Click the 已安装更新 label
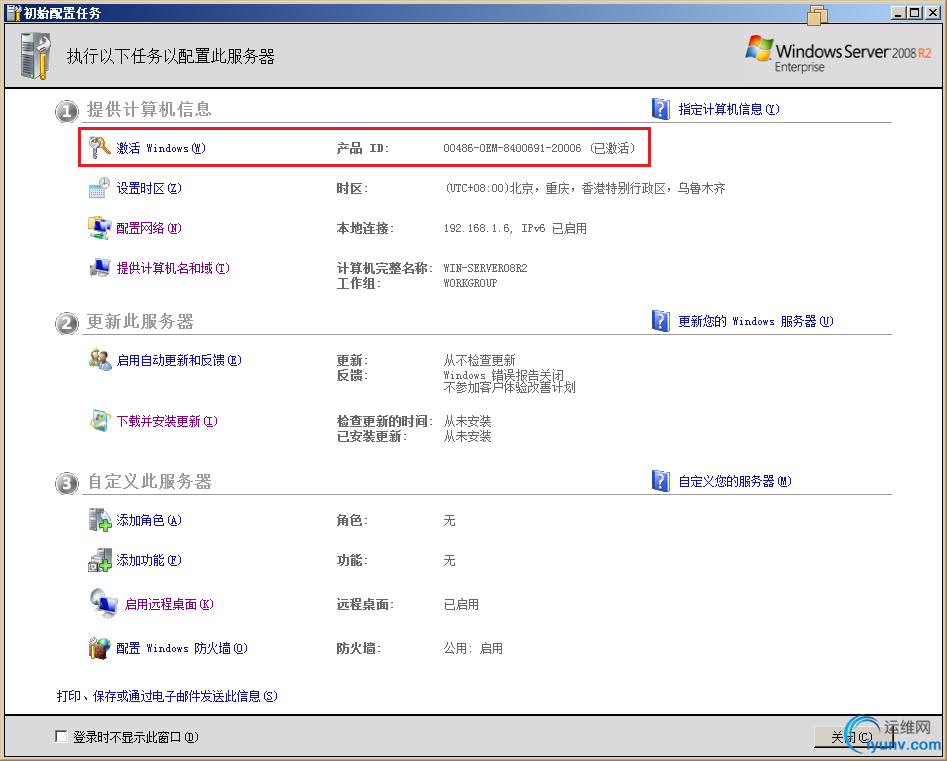This screenshot has height=761, width=947. [372, 436]
